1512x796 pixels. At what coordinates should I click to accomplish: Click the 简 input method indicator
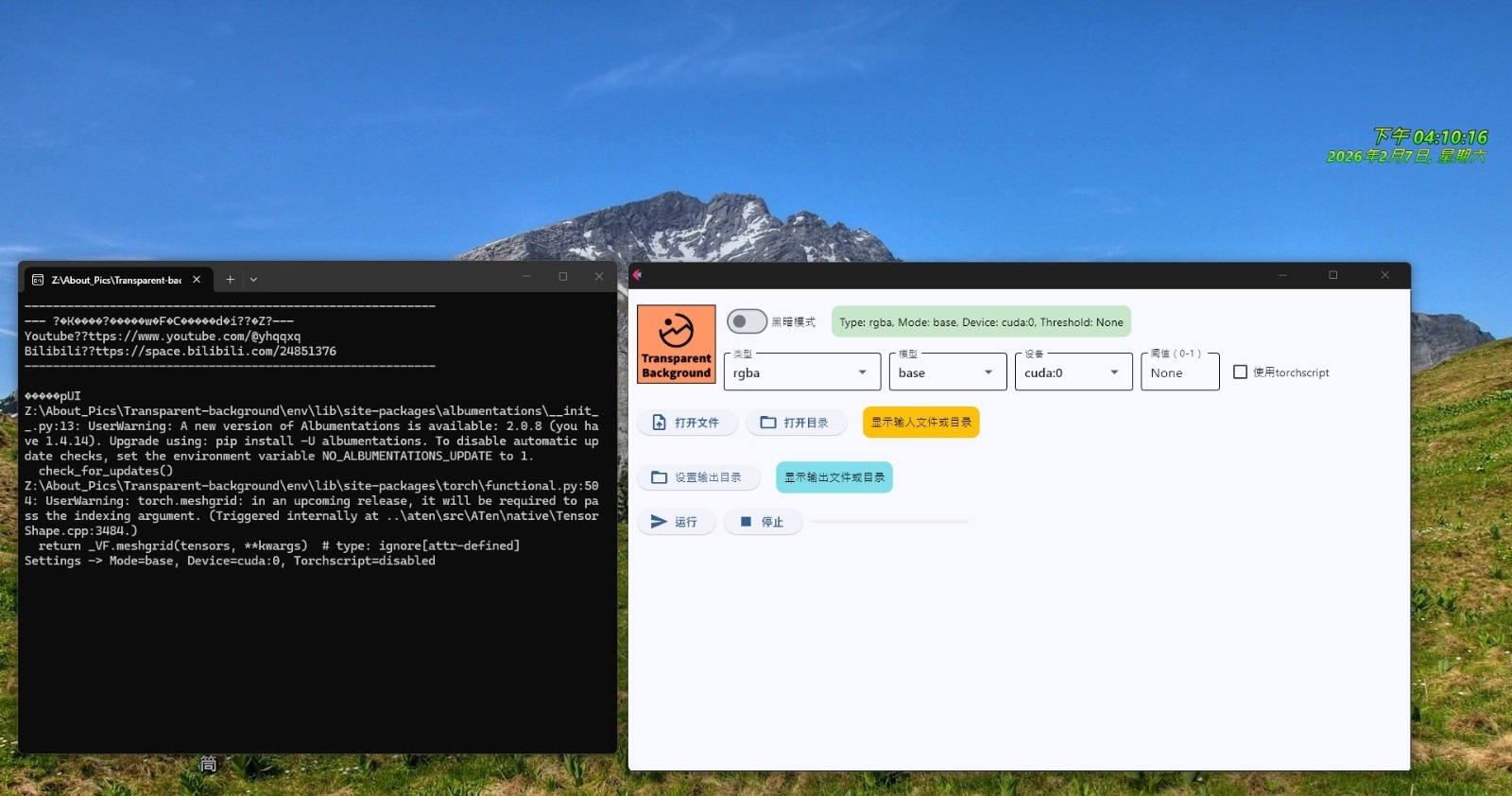pyautogui.click(x=208, y=764)
